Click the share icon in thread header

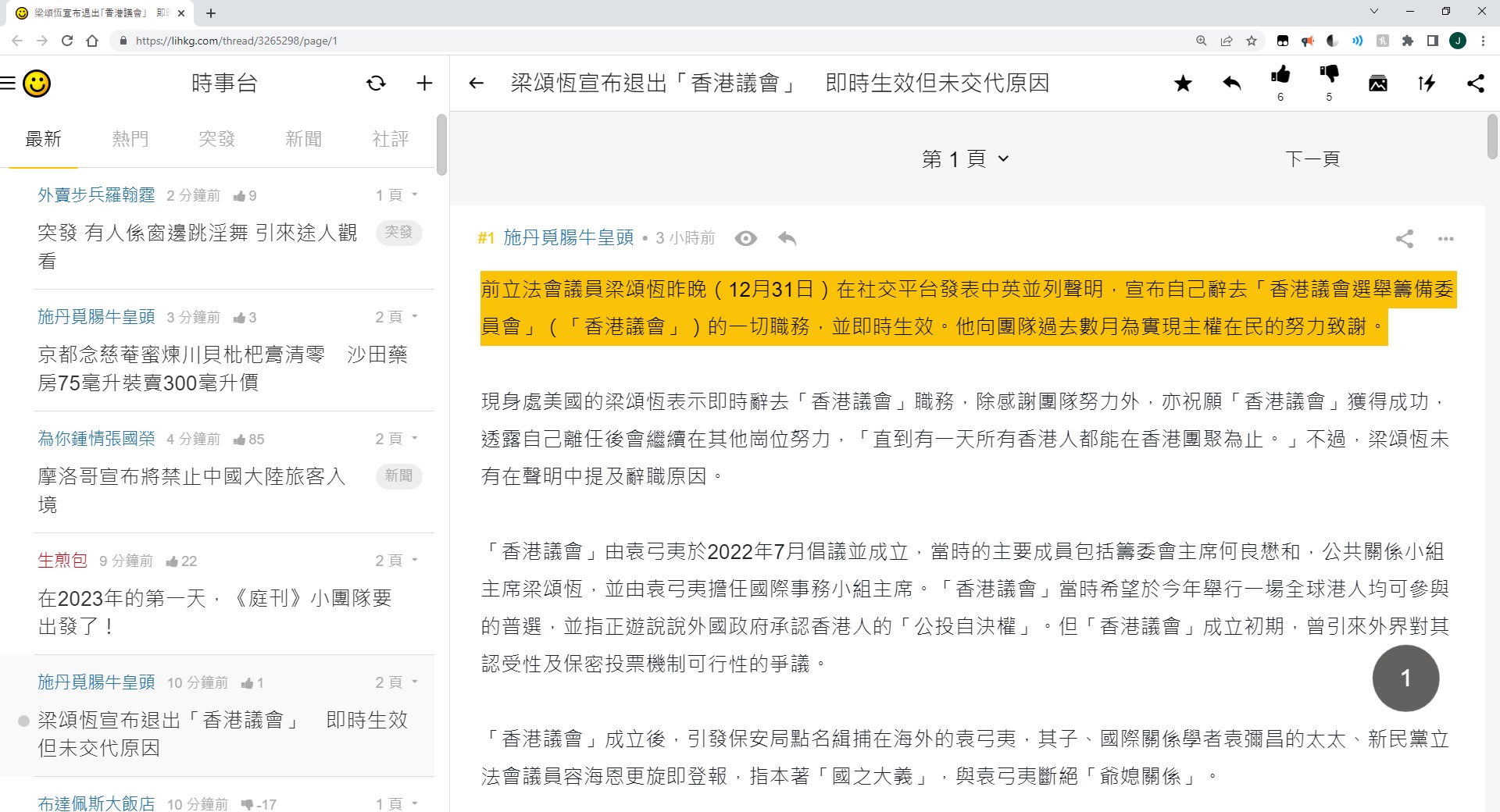[x=1475, y=84]
